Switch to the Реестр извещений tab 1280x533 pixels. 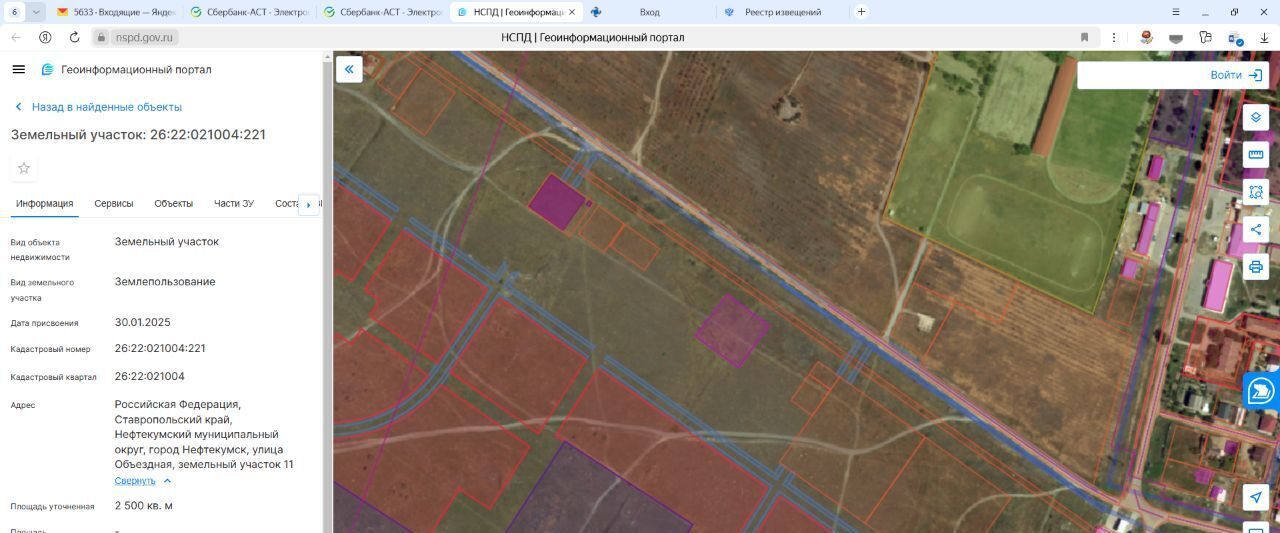pyautogui.click(x=782, y=12)
